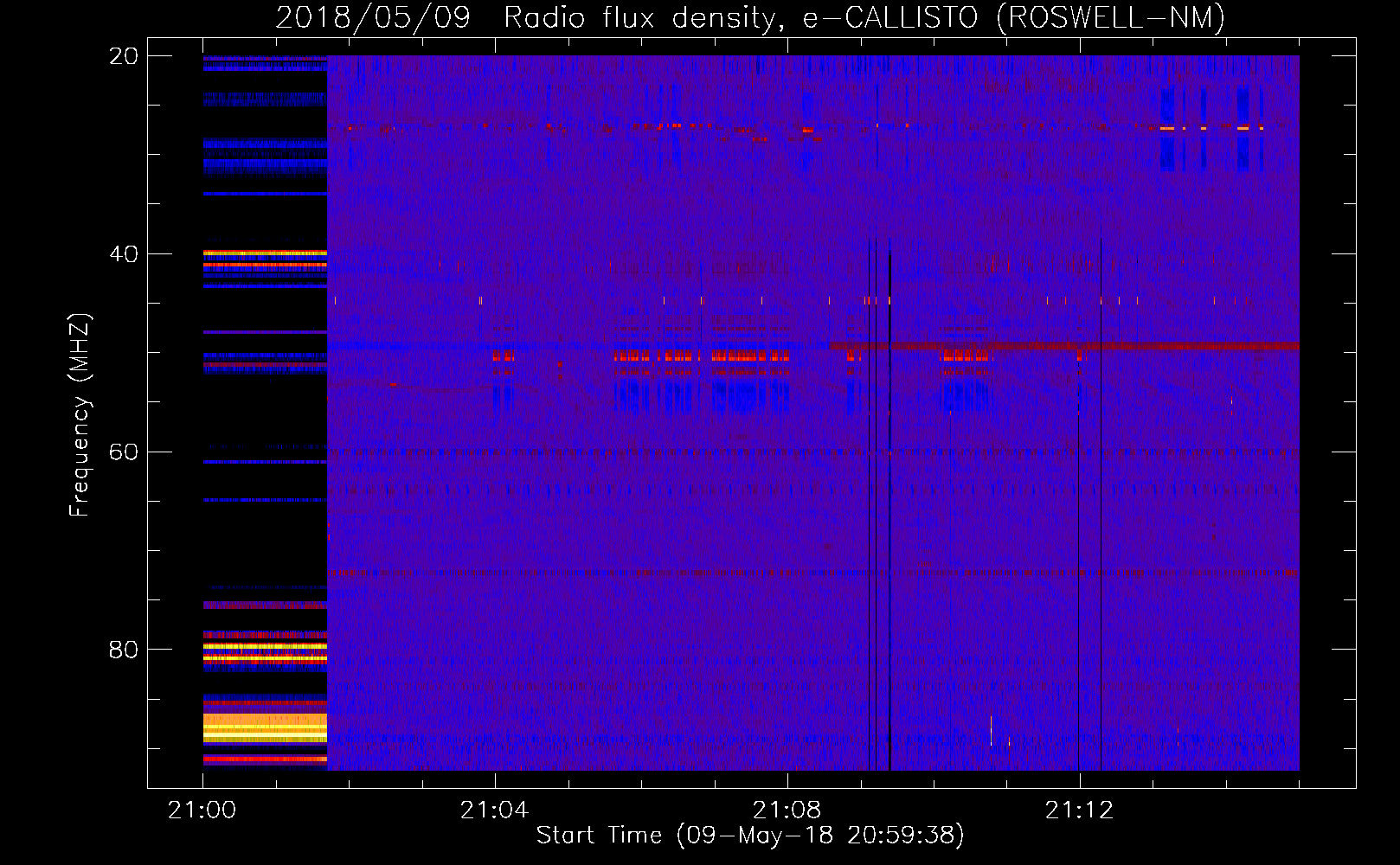Click the 20 MHz frequency tick label

click(x=124, y=56)
